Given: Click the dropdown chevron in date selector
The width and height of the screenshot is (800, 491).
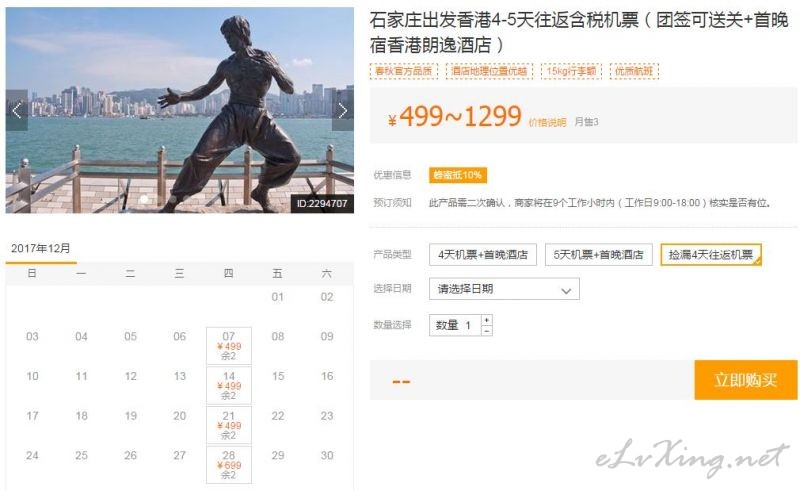Looking at the screenshot, I should 566,290.
